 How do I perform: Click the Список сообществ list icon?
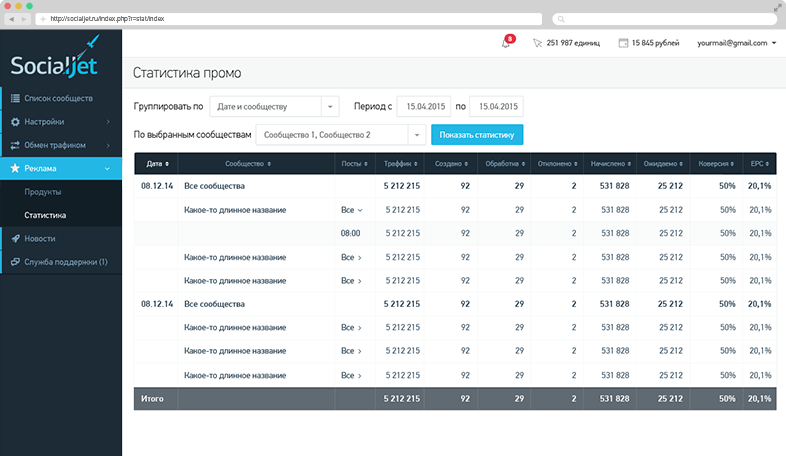15,98
